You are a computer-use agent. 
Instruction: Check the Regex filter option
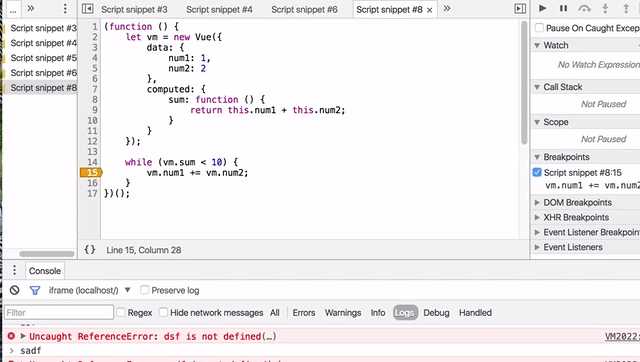120,312
